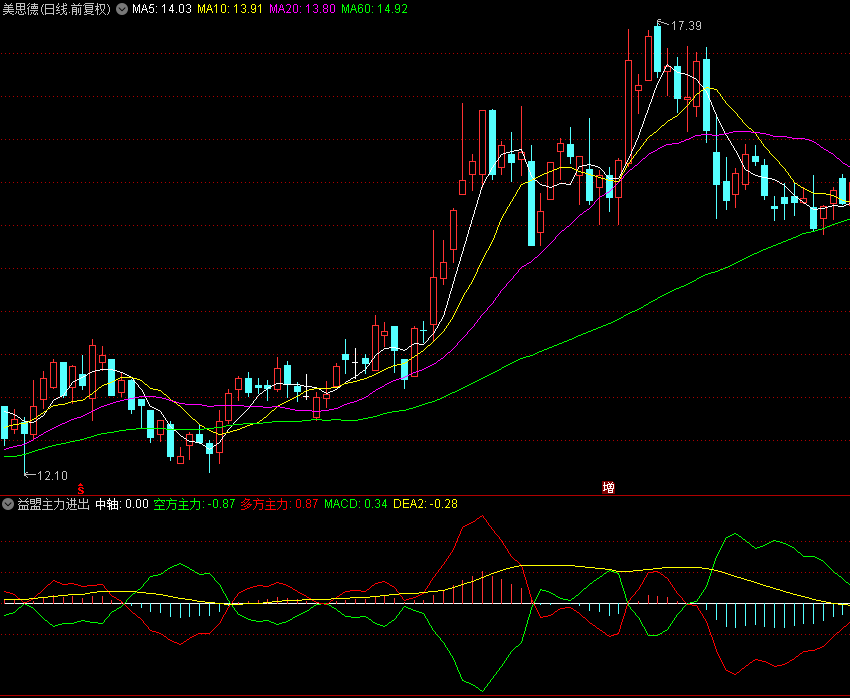850x698 pixels.
Task: Click the 增 event marker
Action: 608,488
